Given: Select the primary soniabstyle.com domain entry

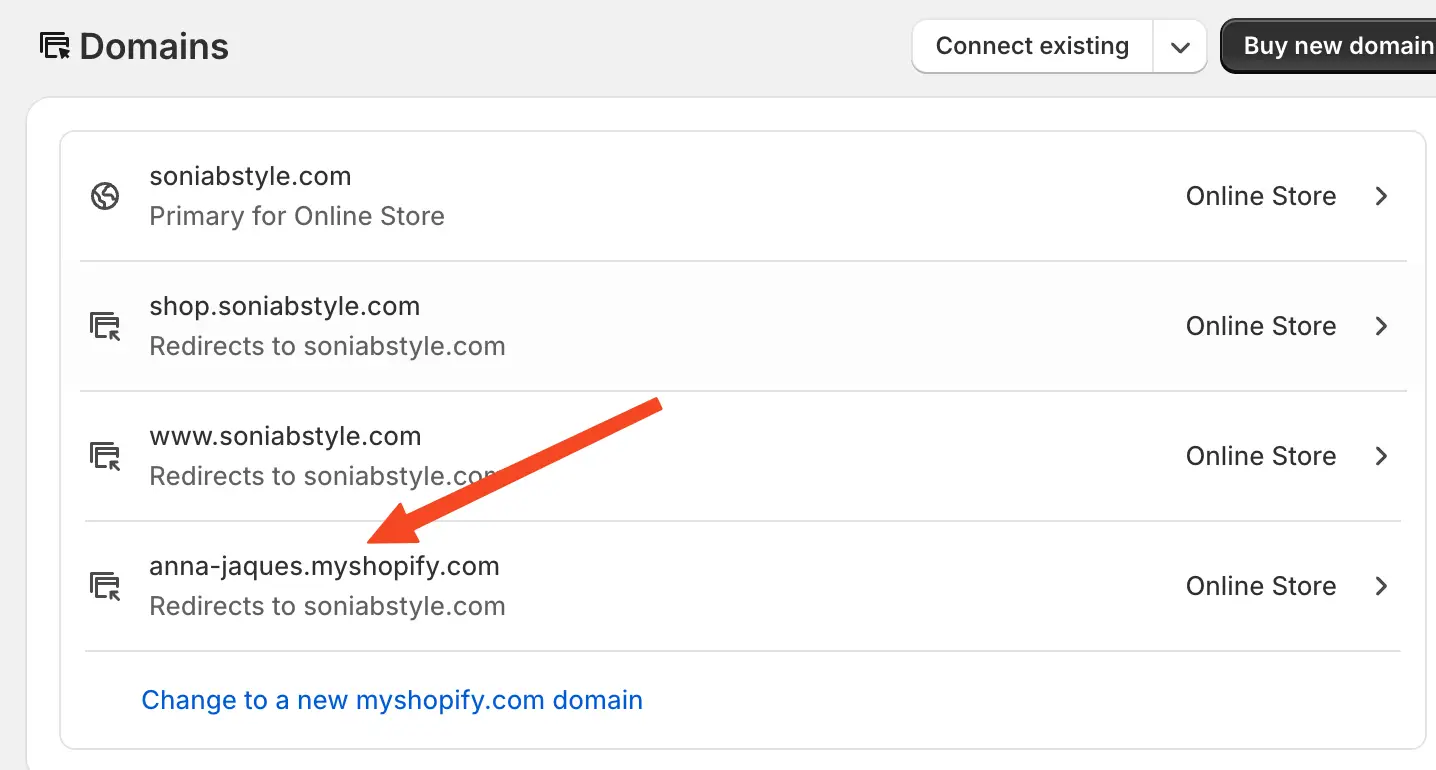Looking at the screenshot, I should [x=250, y=176].
